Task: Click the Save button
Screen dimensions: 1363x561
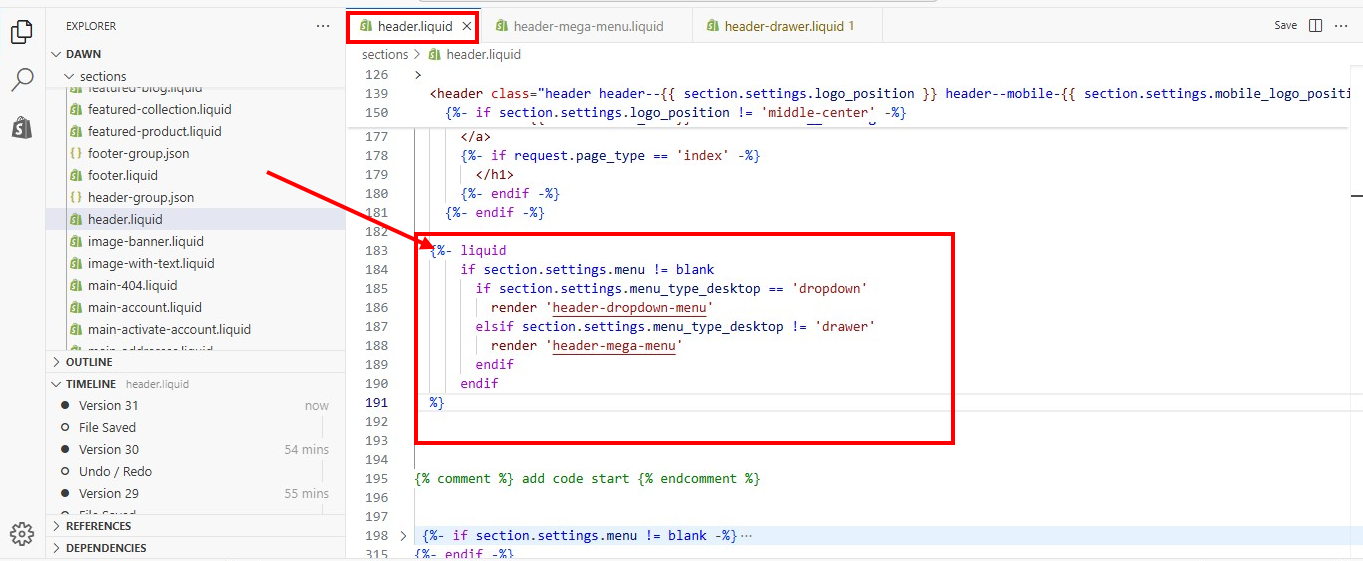Action: pos(1285,26)
